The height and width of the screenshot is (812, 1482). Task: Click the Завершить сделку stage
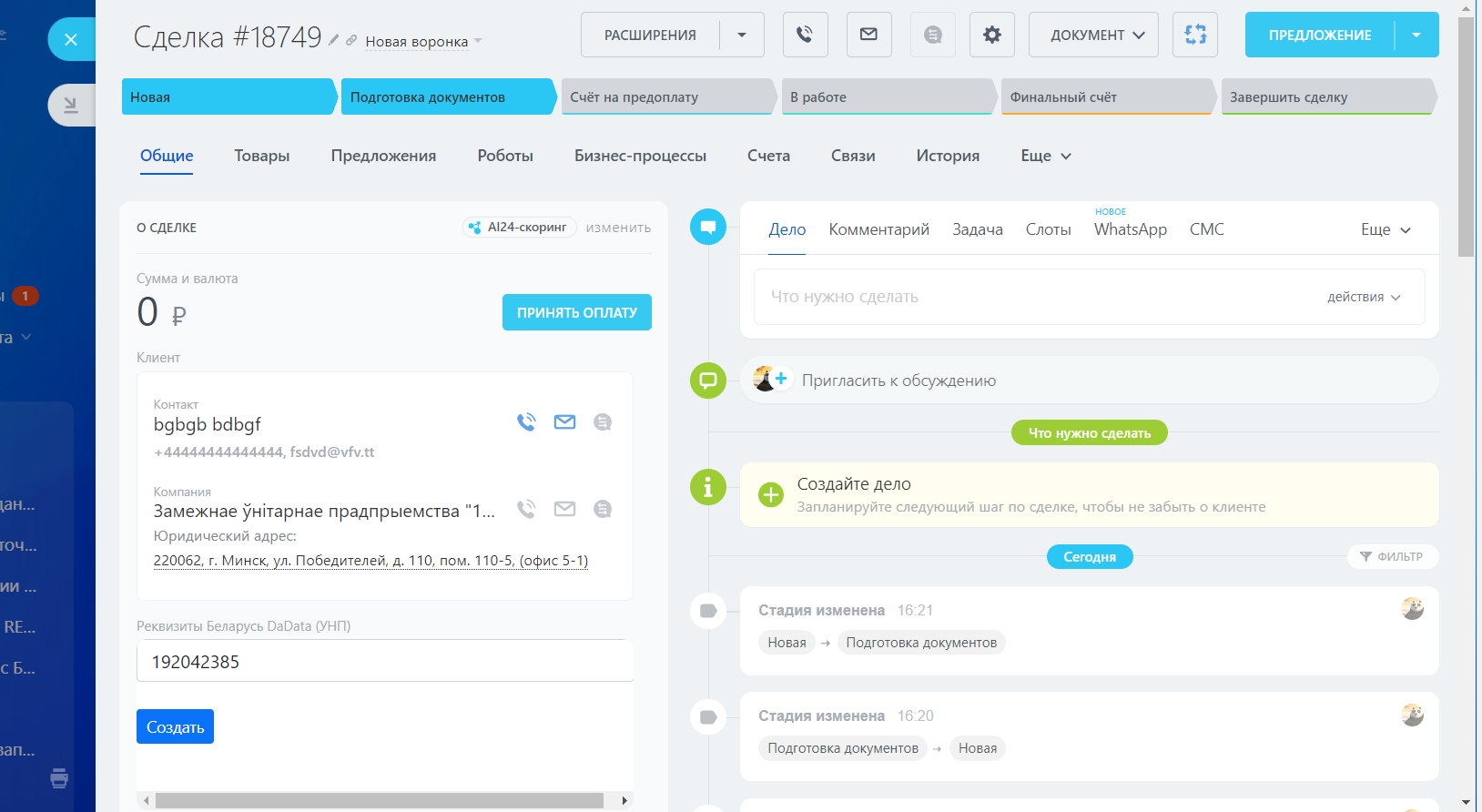tap(1329, 96)
